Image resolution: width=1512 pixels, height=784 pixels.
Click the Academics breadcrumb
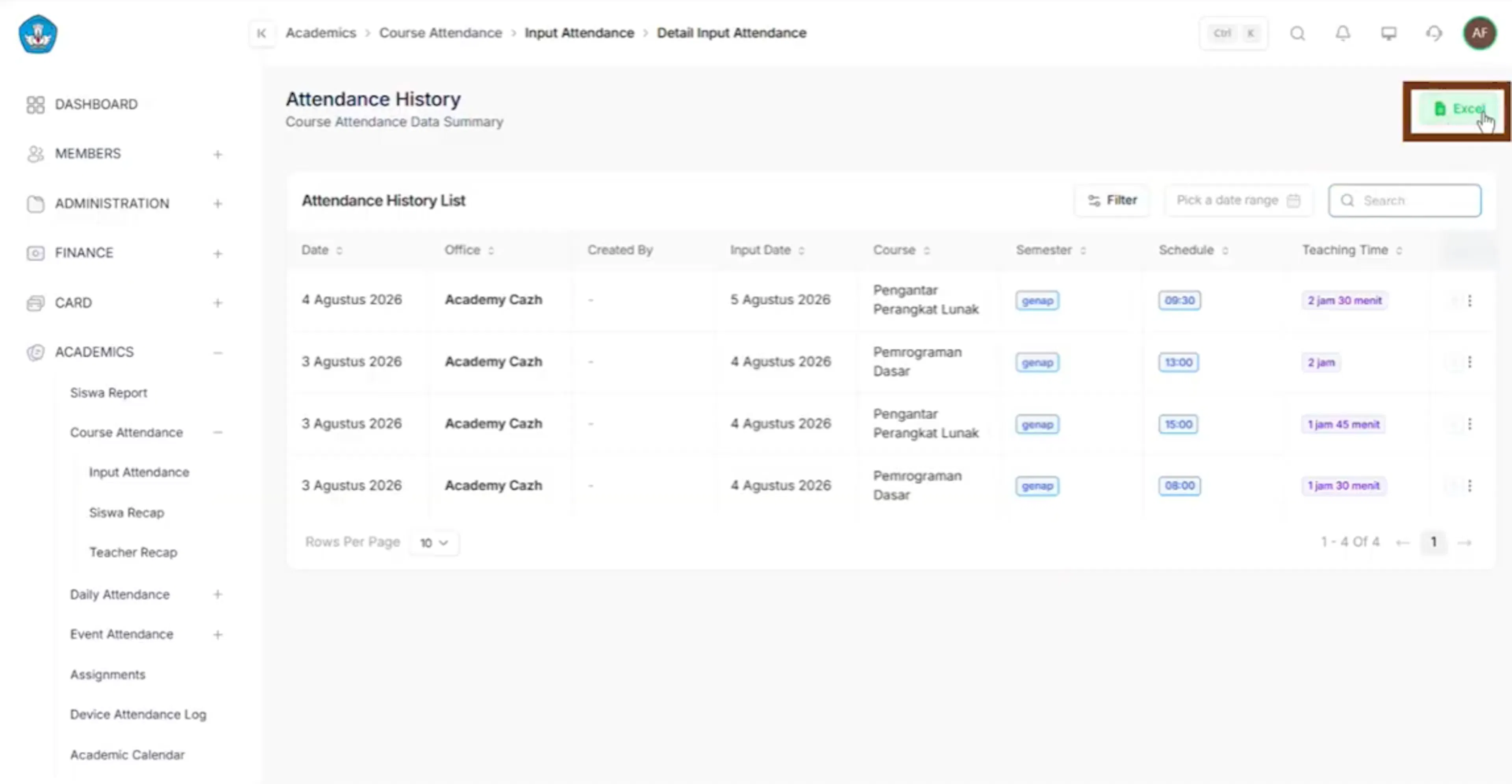321,33
